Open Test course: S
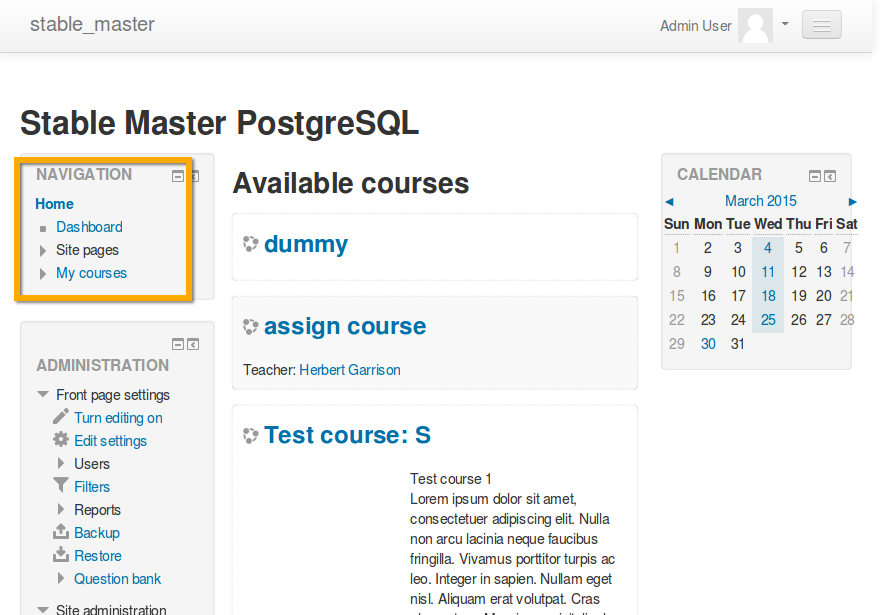Image resolution: width=884 pixels, height=615 pixels. point(347,435)
